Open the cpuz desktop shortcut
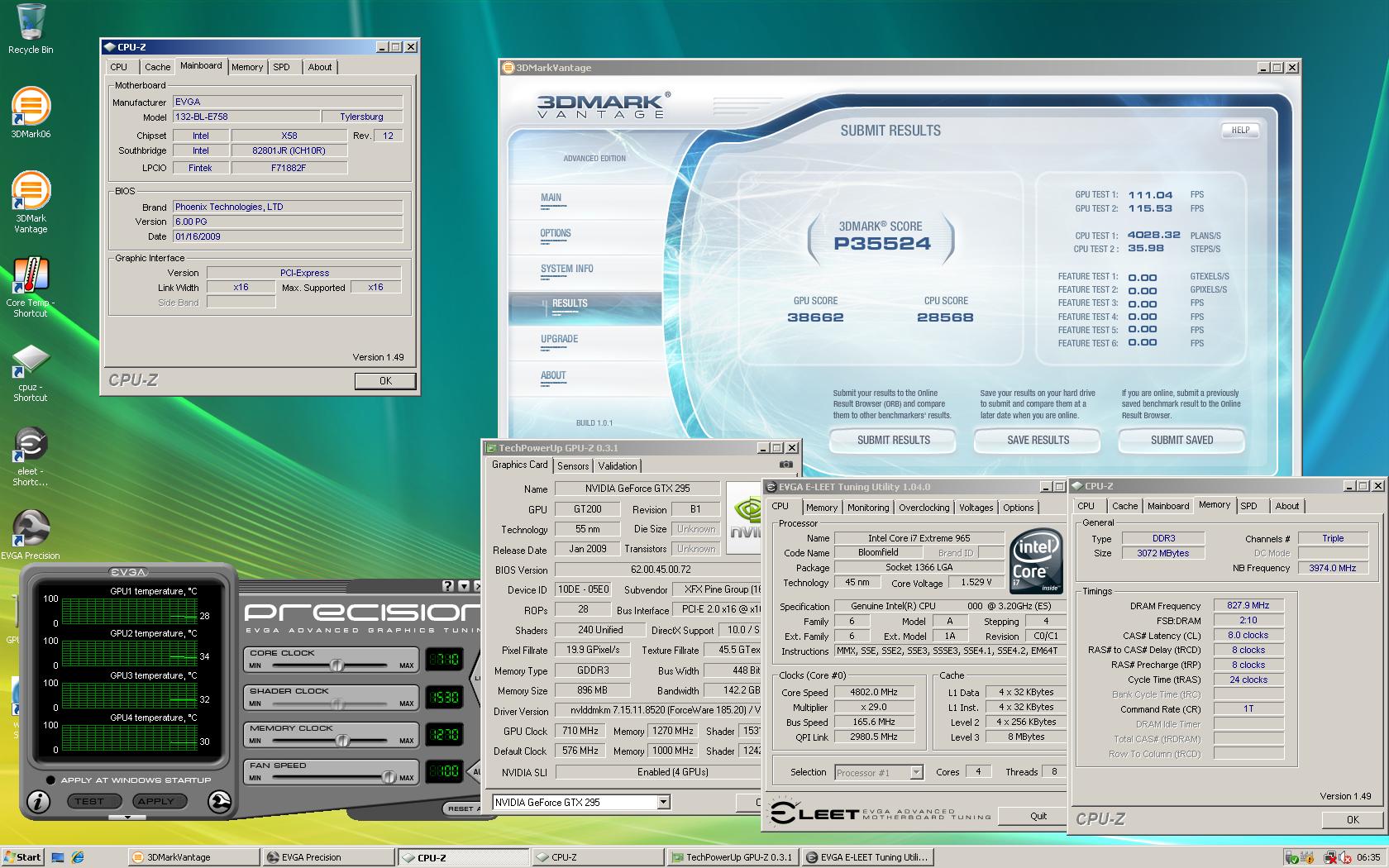This screenshot has width=1389, height=868. 31,372
